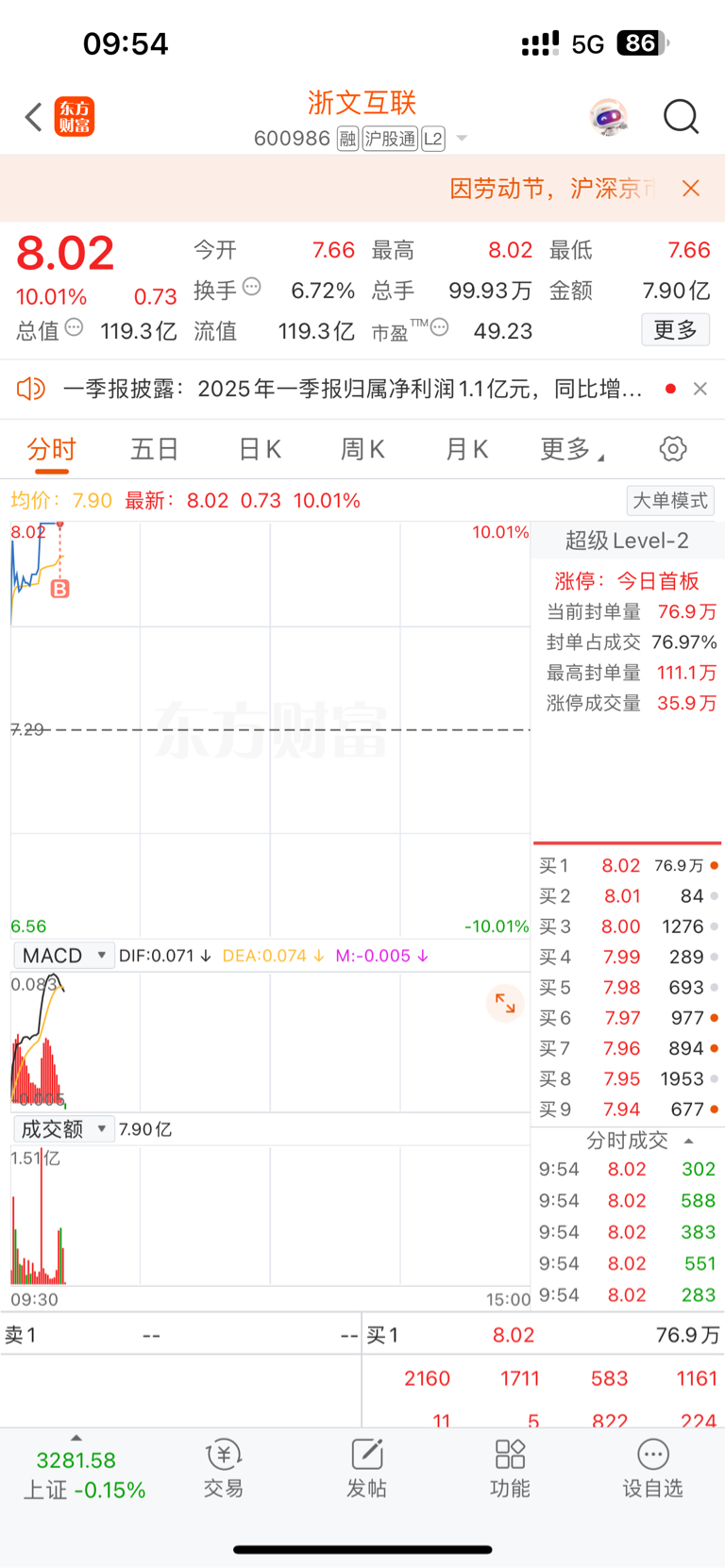This screenshot has width=725, height=1568.
Task: Switch to the 周K tab
Action: (x=363, y=449)
